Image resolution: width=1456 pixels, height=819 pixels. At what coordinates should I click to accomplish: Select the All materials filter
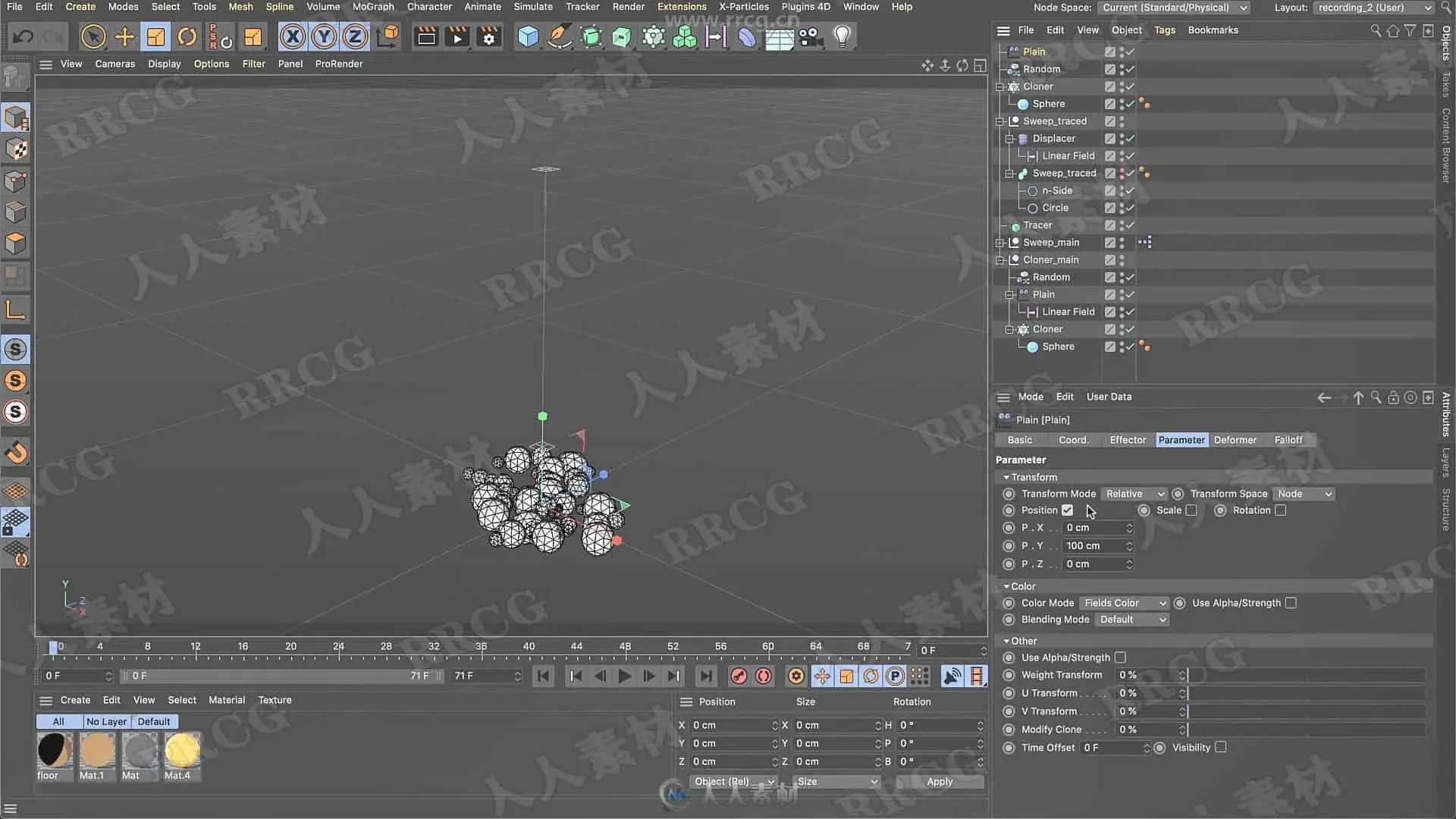tap(58, 722)
